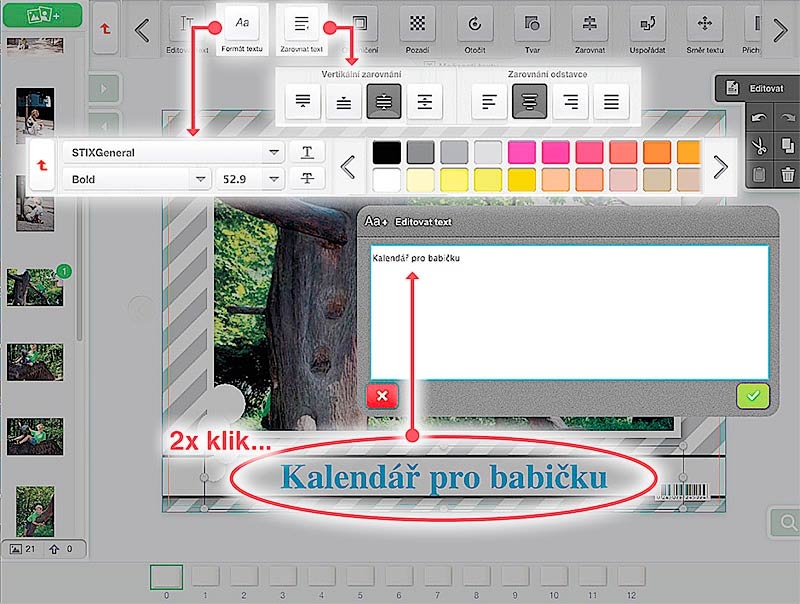Show next color swatches
Viewport: 800px width, 604px height.
pos(720,166)
